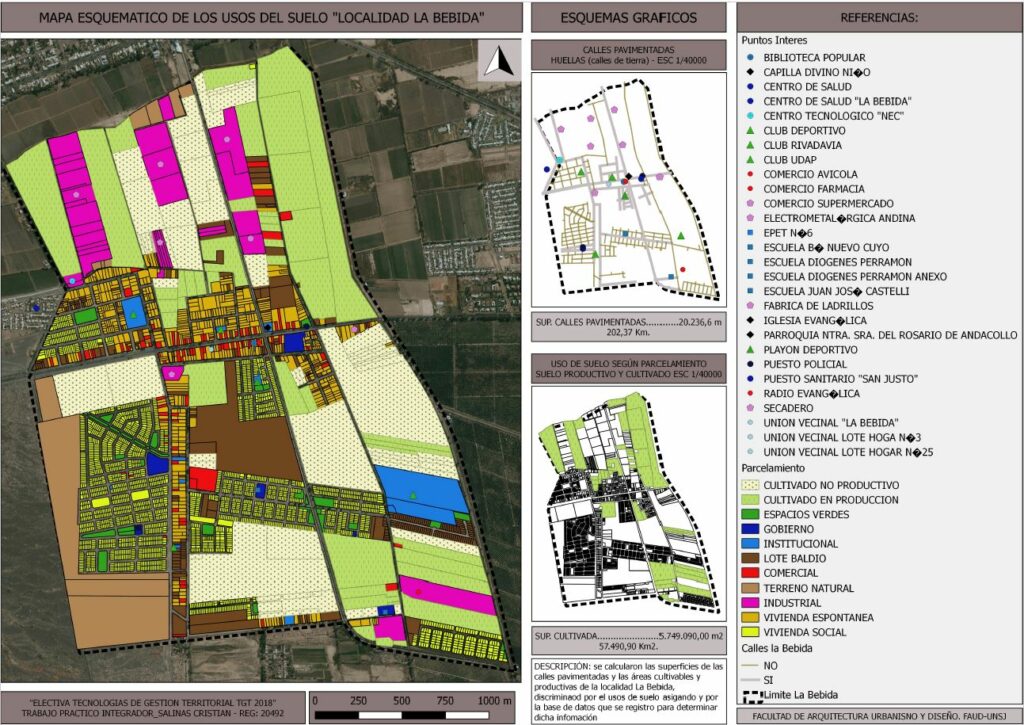Click the north arrow on the main map
The image size is (1024, 725).
click(500, 60)
